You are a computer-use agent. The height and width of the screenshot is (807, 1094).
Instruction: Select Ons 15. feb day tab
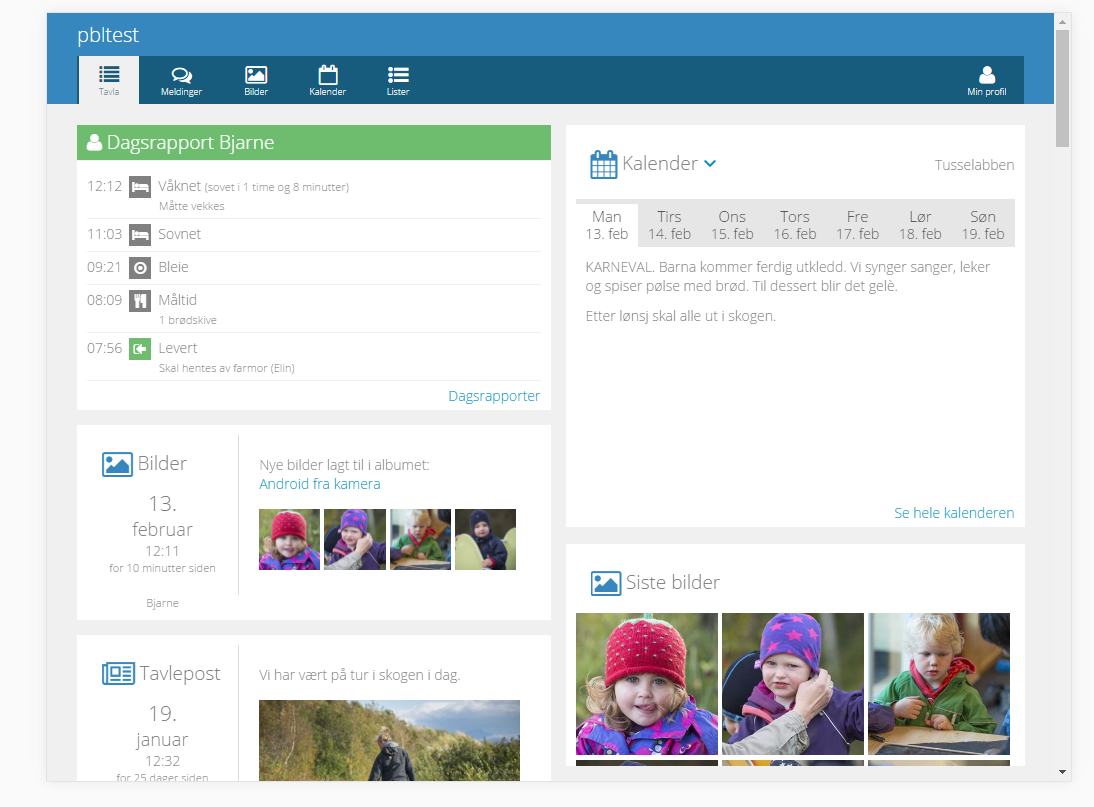click(733, 225)
